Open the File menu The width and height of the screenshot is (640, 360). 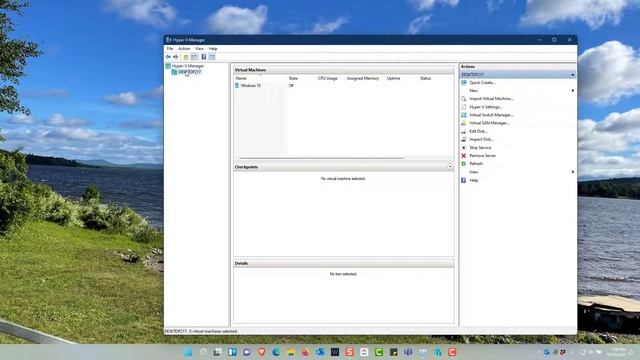tap(170, 49)
